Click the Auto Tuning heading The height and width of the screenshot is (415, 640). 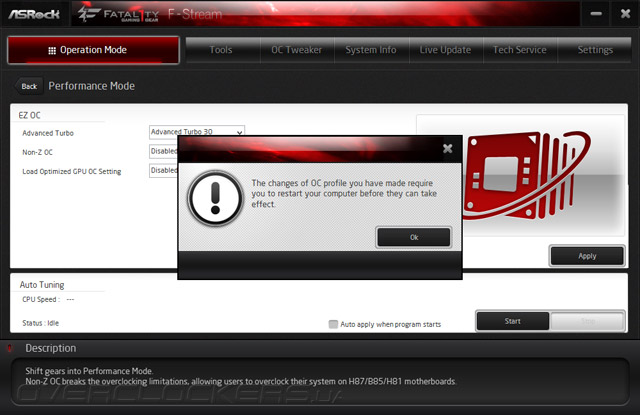click(x=42, y=284)
